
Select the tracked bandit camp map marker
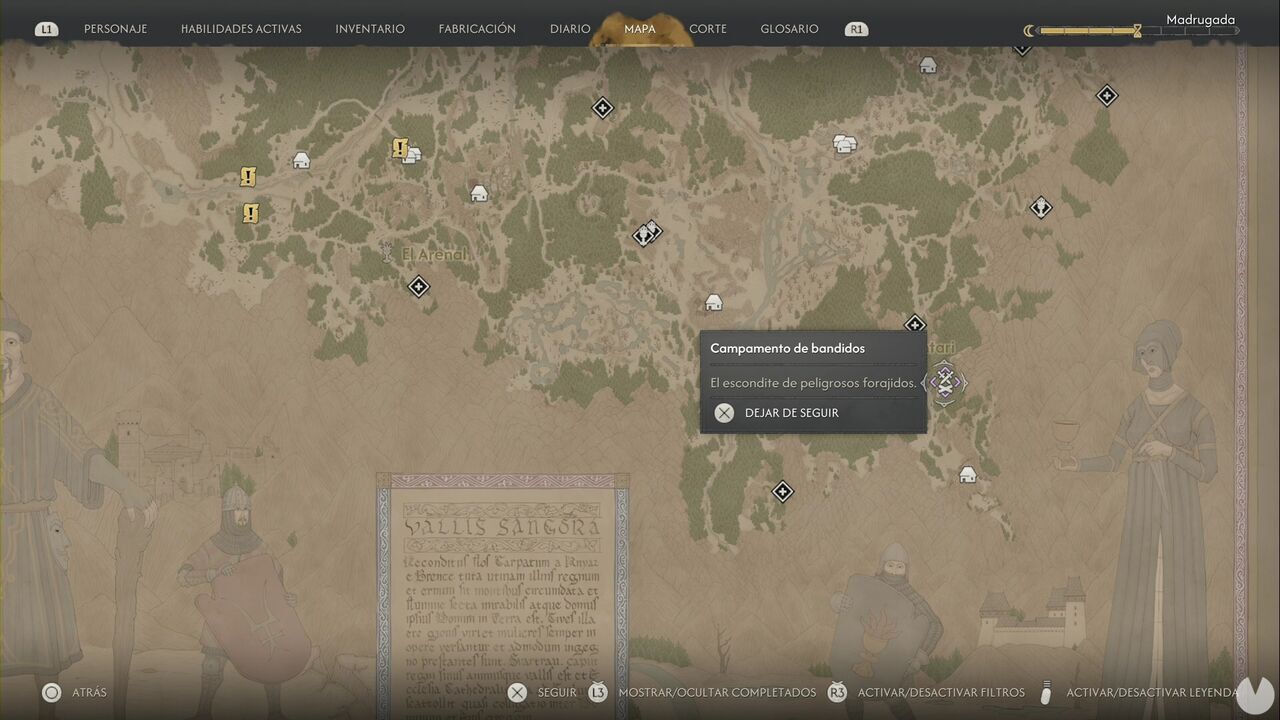tap(944, 381)
